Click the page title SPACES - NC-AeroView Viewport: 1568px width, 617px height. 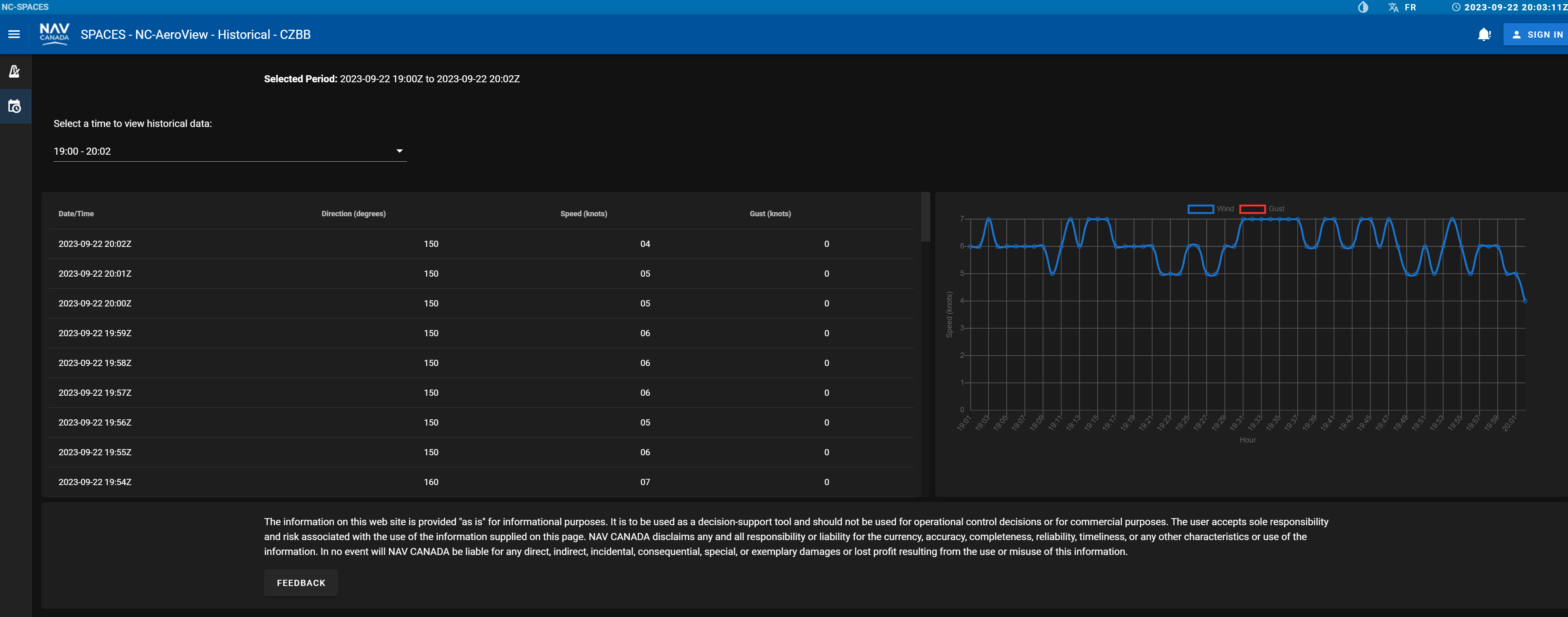pos(195,35)
